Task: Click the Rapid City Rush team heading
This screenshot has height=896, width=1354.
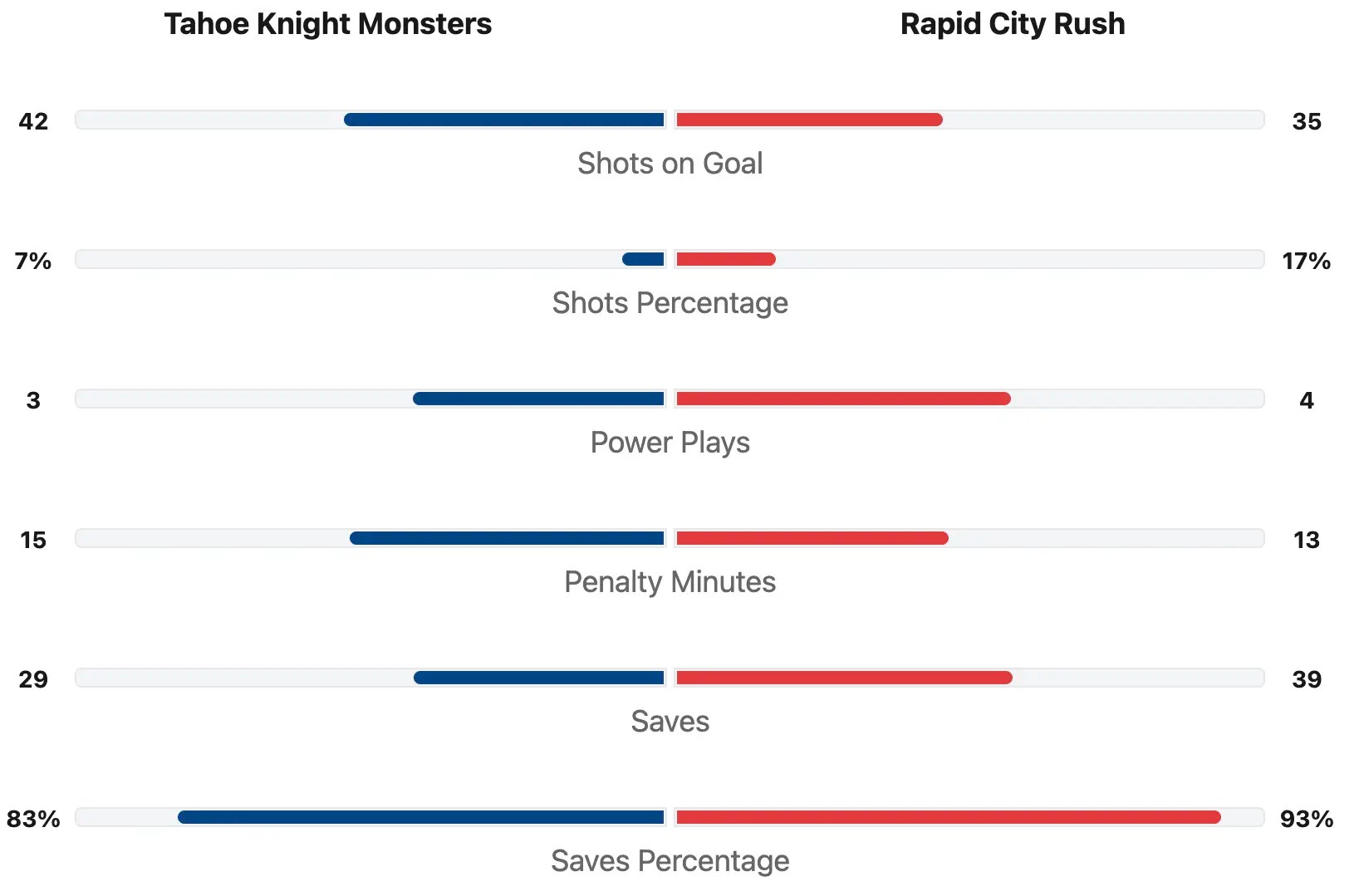Action: (1012, 24)
